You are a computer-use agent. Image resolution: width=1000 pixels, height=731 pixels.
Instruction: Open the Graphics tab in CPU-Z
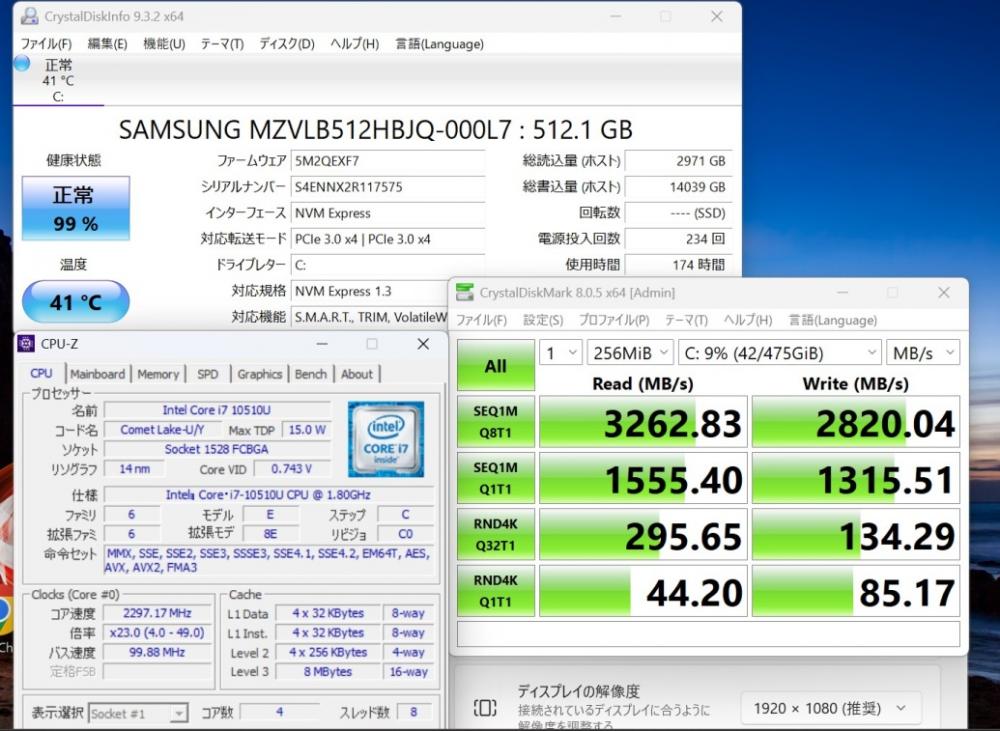[x=260, y=374]
